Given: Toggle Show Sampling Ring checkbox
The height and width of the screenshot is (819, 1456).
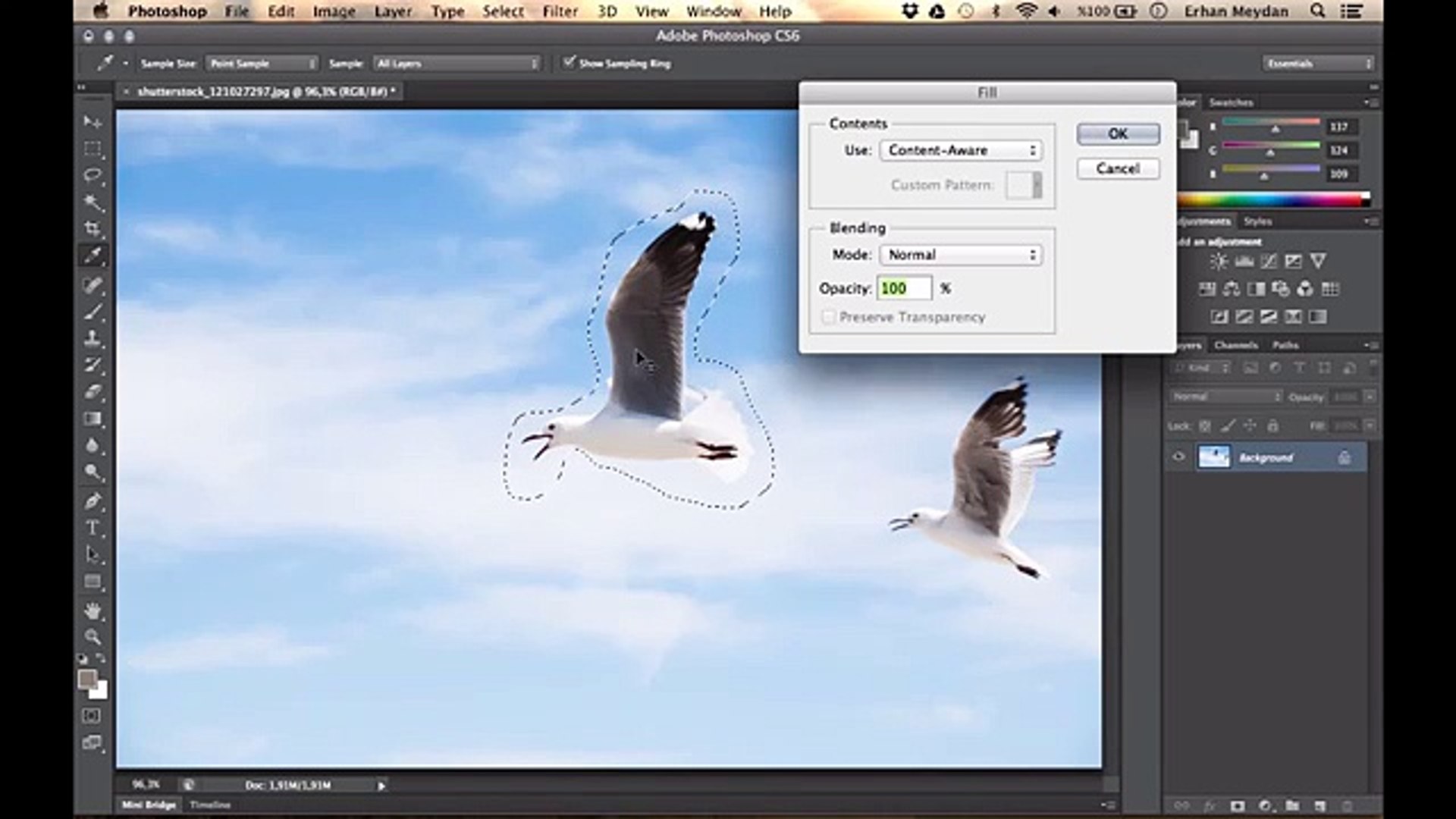Looking at the screenshot, I should (569, 62).
